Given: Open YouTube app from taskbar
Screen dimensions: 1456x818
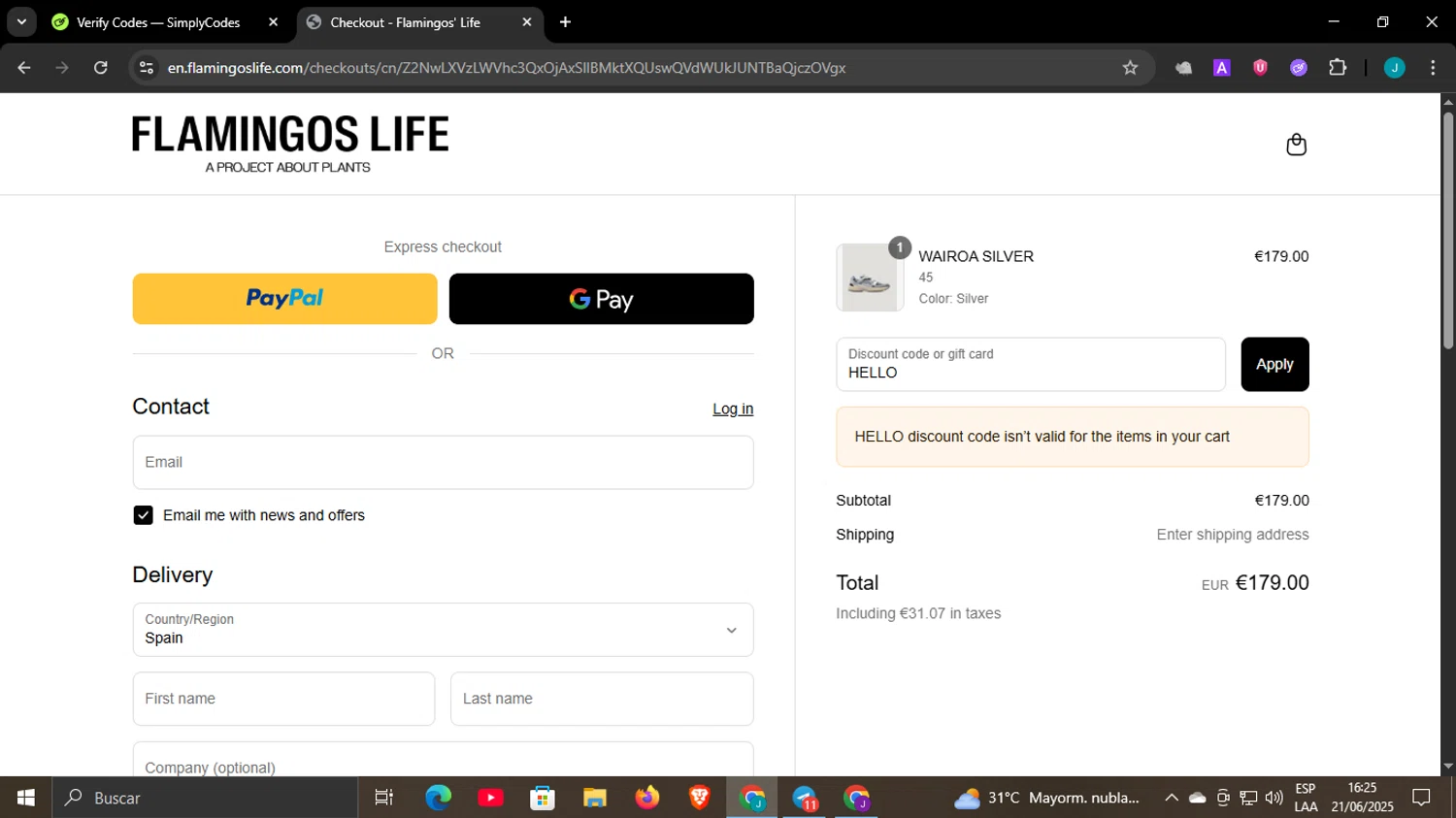Looking at the screenshot, I should [491, 798].
